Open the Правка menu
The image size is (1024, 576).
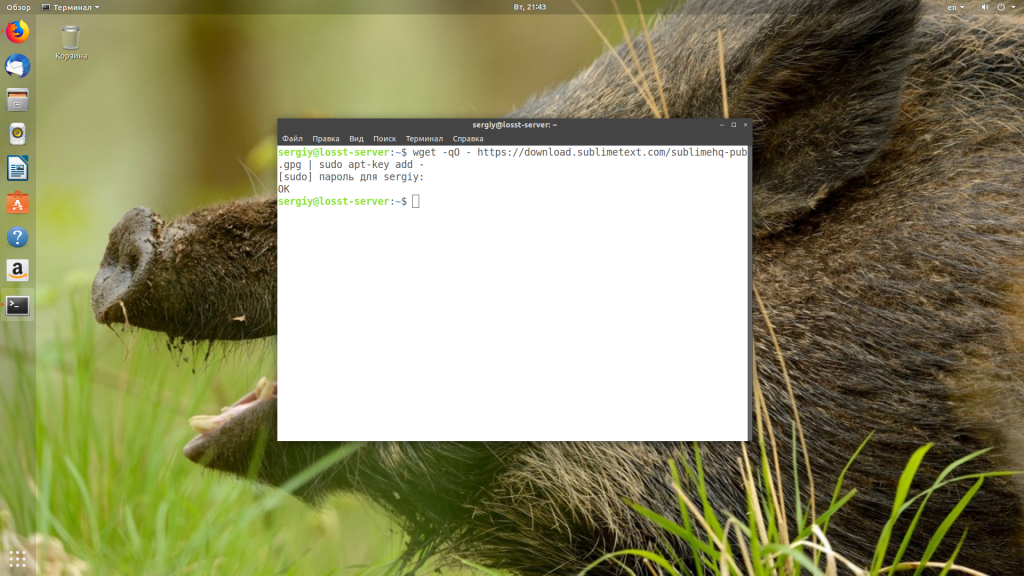[x=325, y=139]
